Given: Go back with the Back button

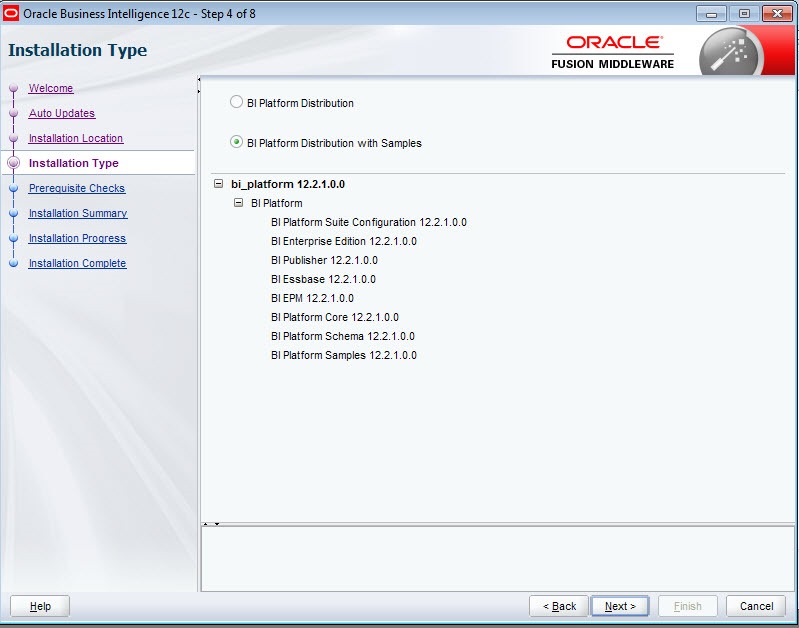Looking at the screenshot, I should (x=559, y=606).
